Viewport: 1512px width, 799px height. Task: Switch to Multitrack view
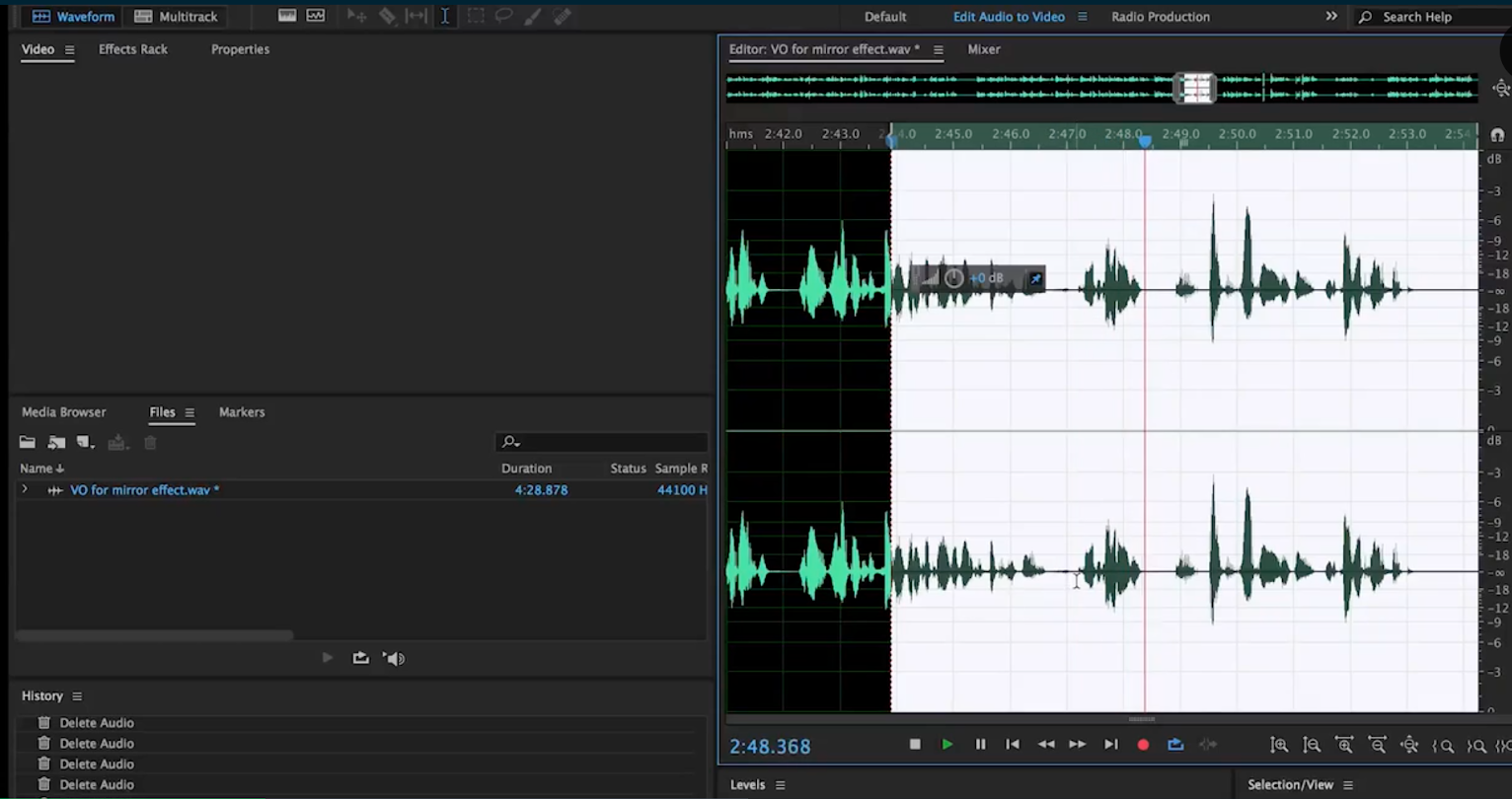pos(177,17)
